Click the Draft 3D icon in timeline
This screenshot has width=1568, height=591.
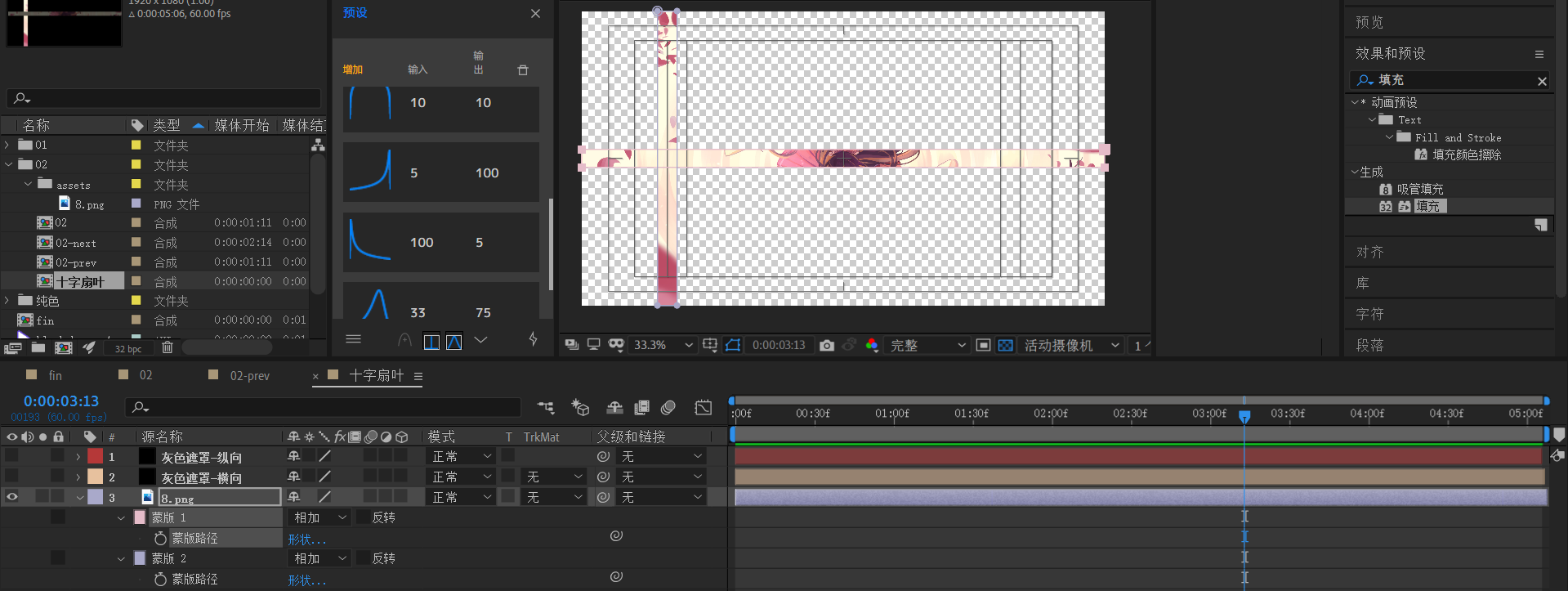(x=580, y=407)
